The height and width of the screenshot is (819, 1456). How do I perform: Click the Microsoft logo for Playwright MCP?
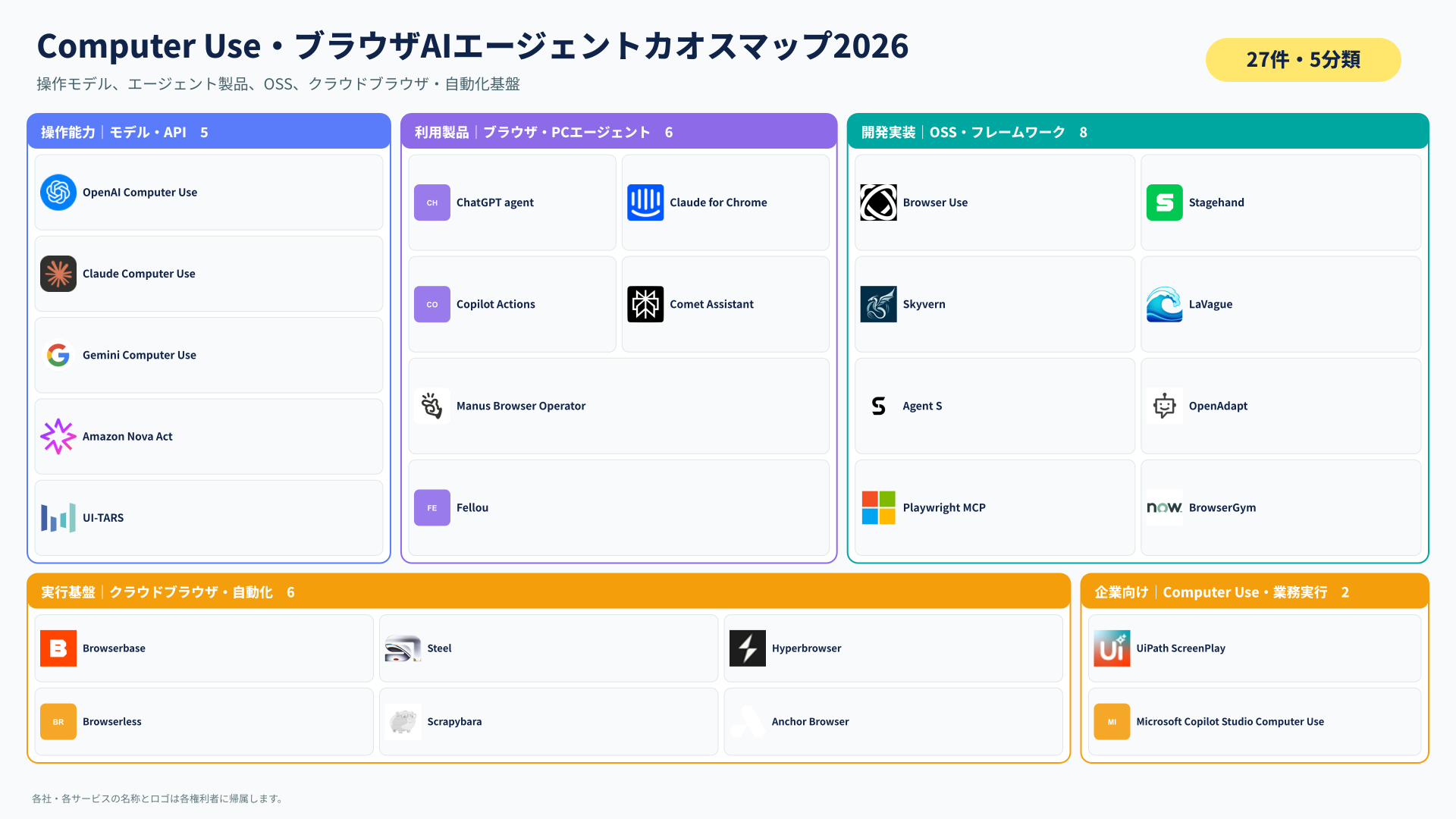point(878,508)
